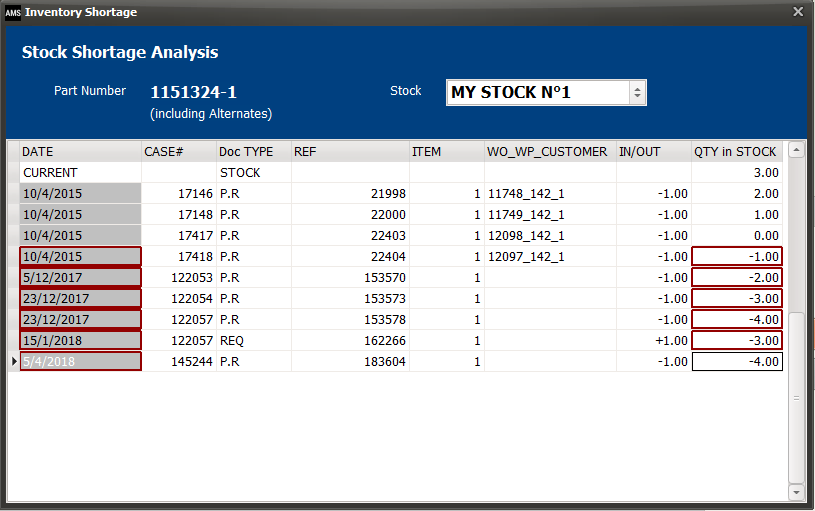Select customer cell 12097_142_1
The image size is (815, 511).
550,256
